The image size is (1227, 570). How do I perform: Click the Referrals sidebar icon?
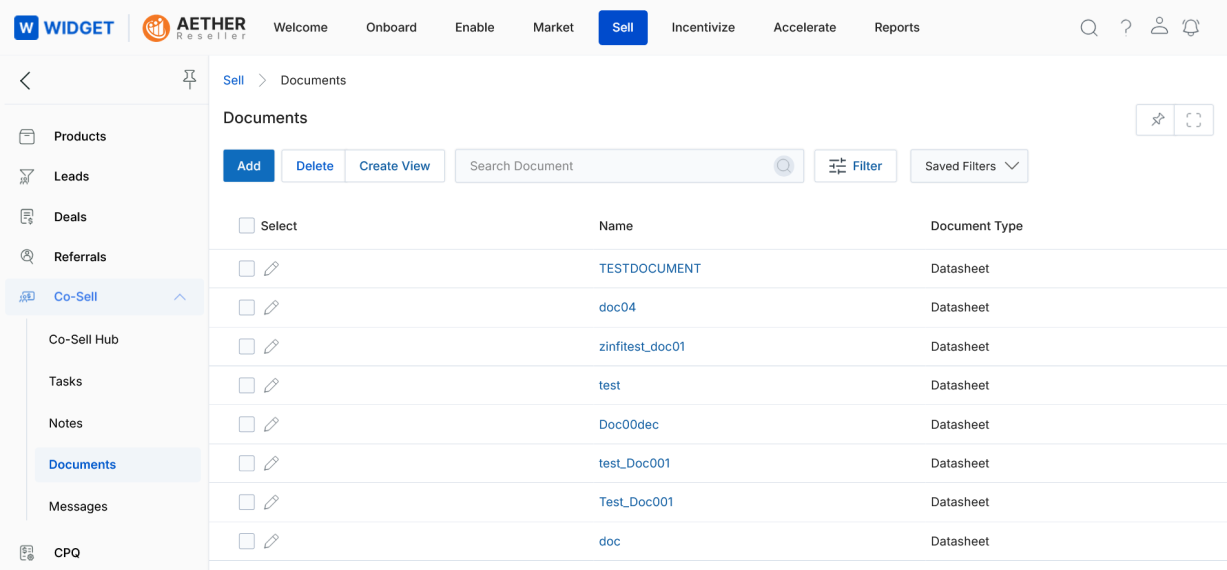point(27,256)
